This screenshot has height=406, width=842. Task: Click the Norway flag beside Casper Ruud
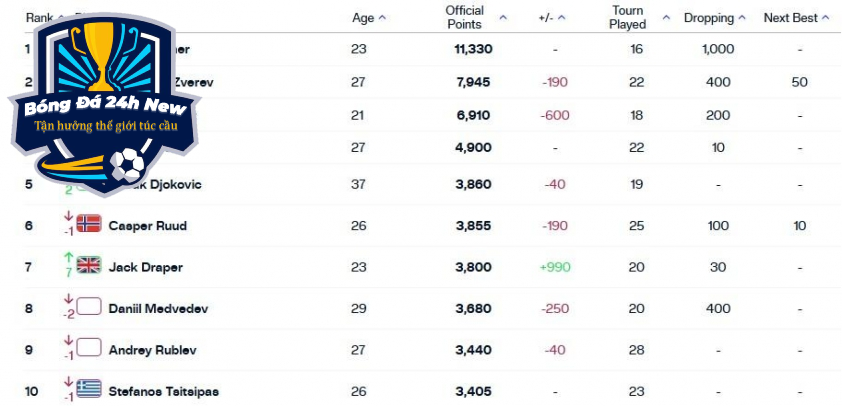pyautogui.click(x=89, y=223)
